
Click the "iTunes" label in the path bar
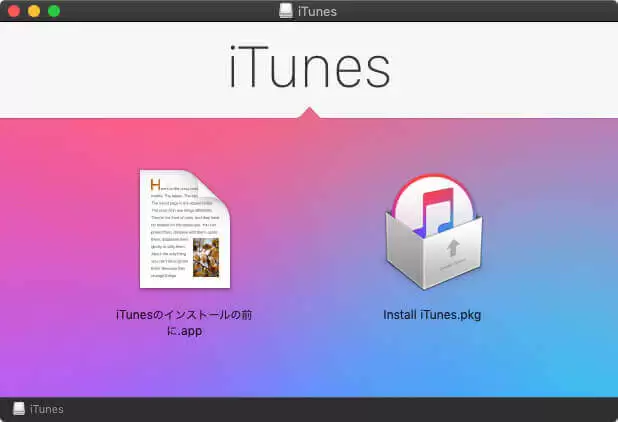(x=47, y=409)
